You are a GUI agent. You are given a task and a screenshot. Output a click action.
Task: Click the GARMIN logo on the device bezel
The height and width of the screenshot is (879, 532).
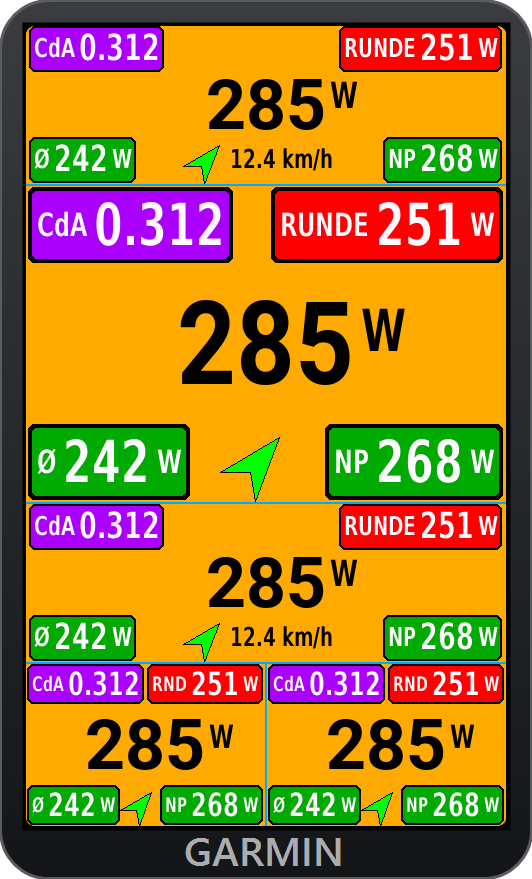(x=263, y=852)
